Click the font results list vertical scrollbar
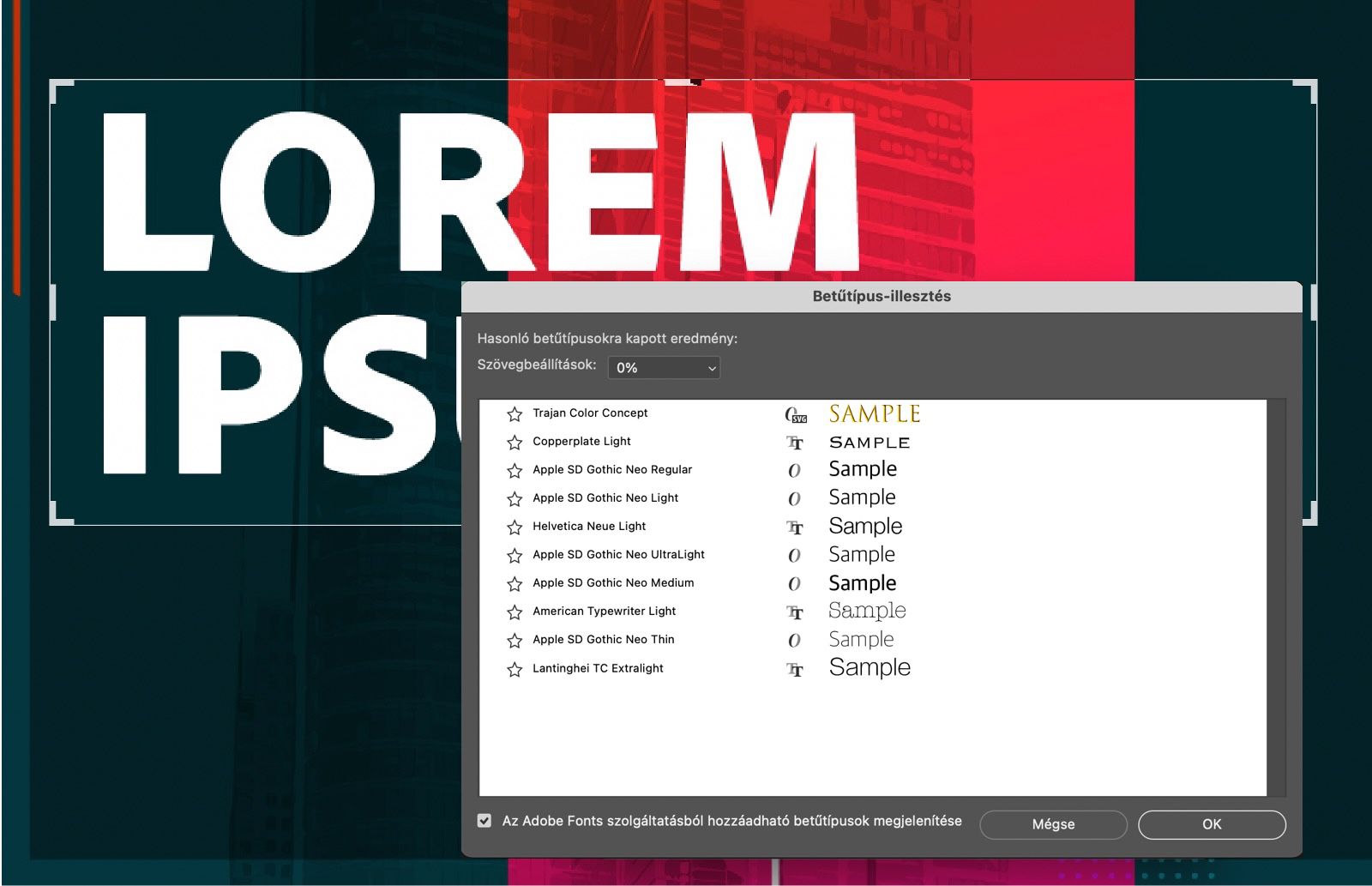 pos(1277,598)
